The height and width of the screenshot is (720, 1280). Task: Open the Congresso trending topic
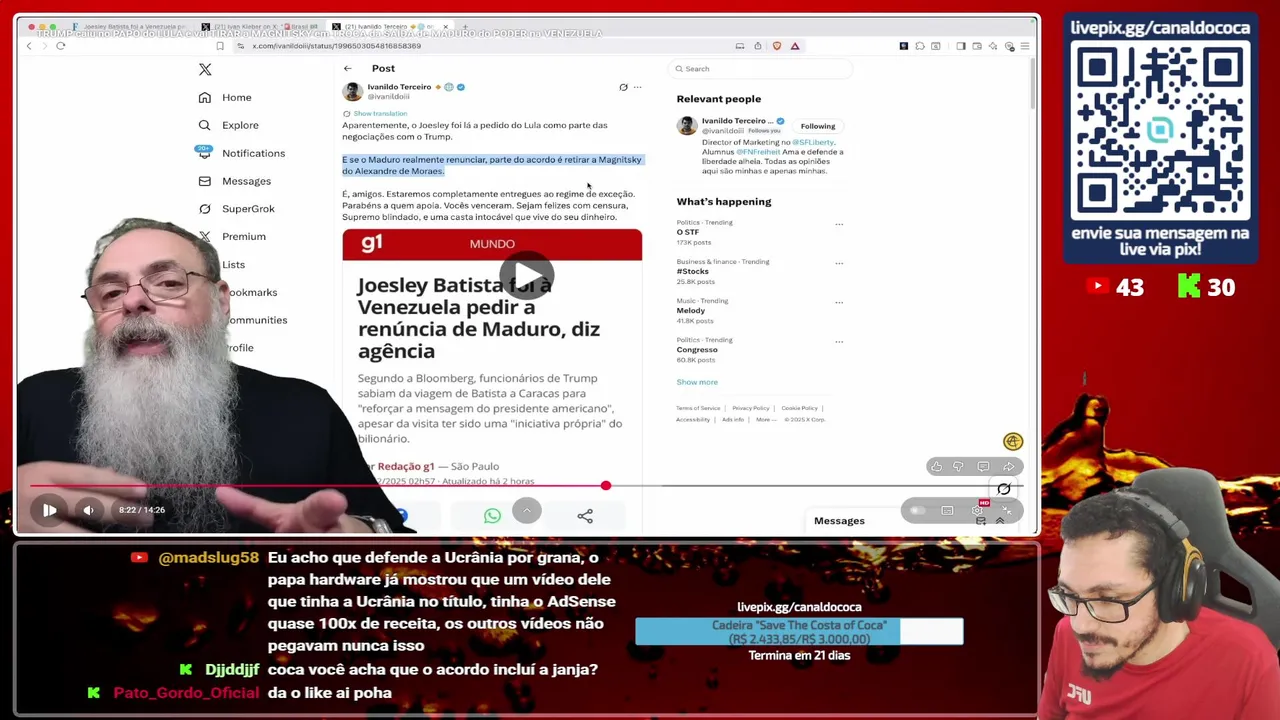click(x=697, y=349)
